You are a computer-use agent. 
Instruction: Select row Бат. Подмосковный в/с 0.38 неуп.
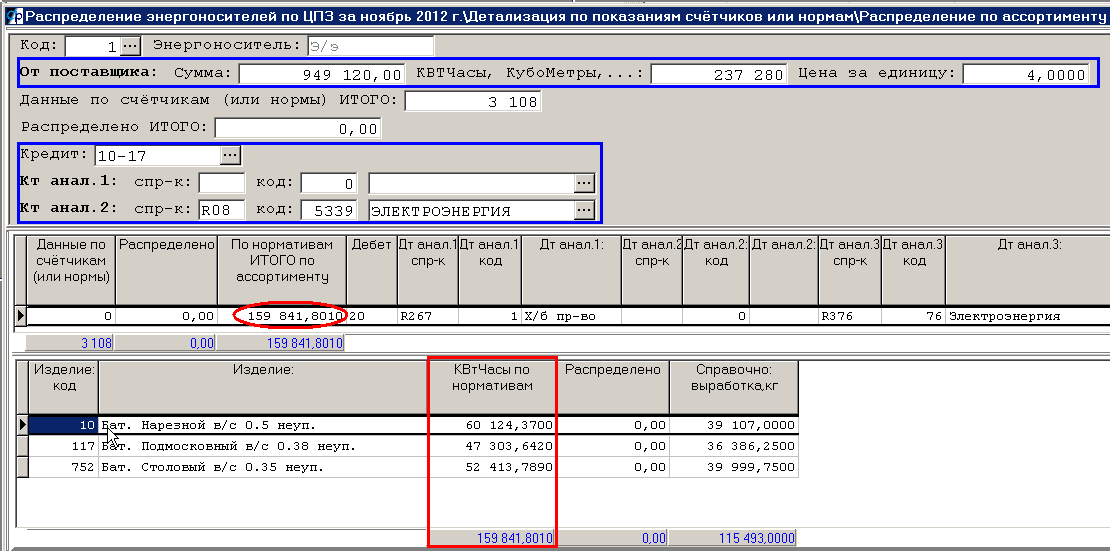pos(263,446)
